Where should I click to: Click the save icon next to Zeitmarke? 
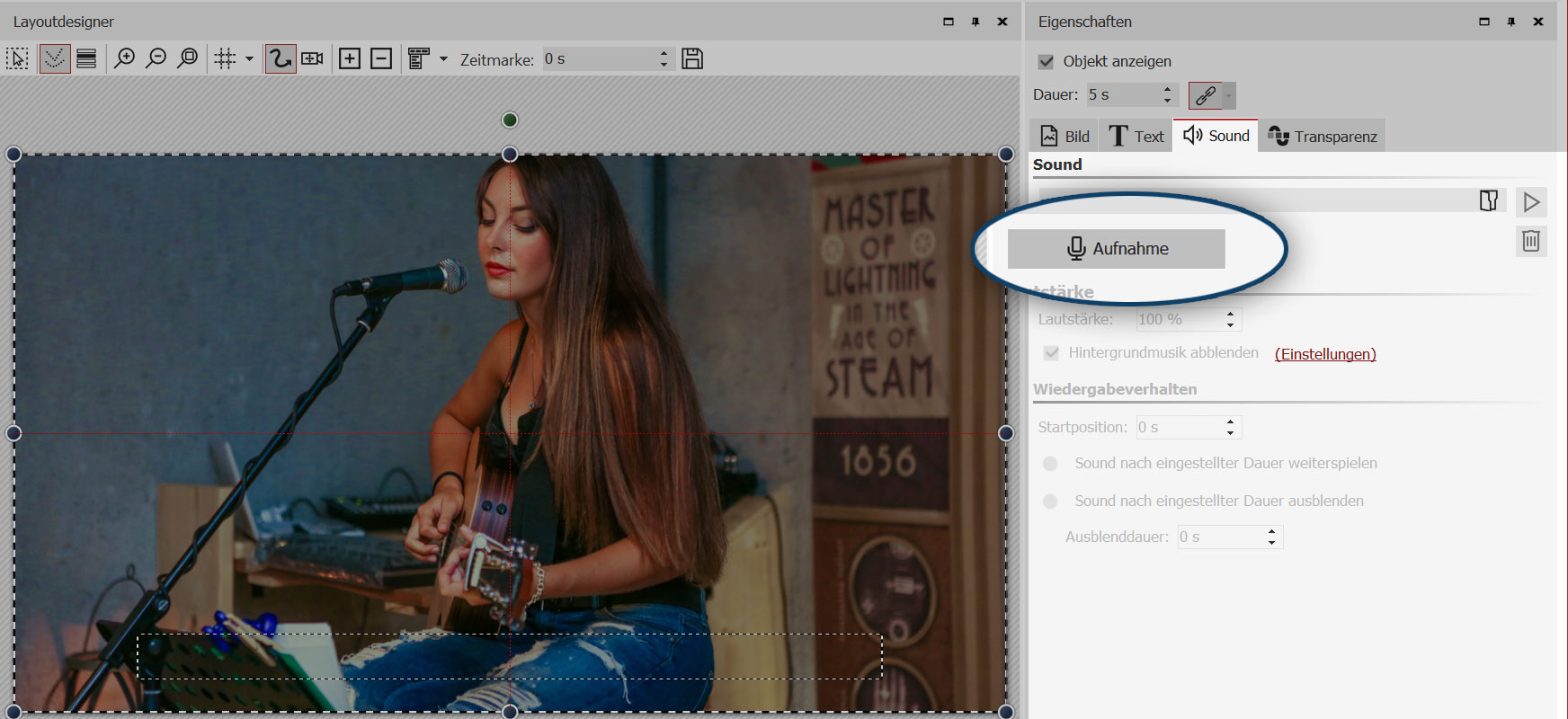pyautogui.click(x=692, y=59)
